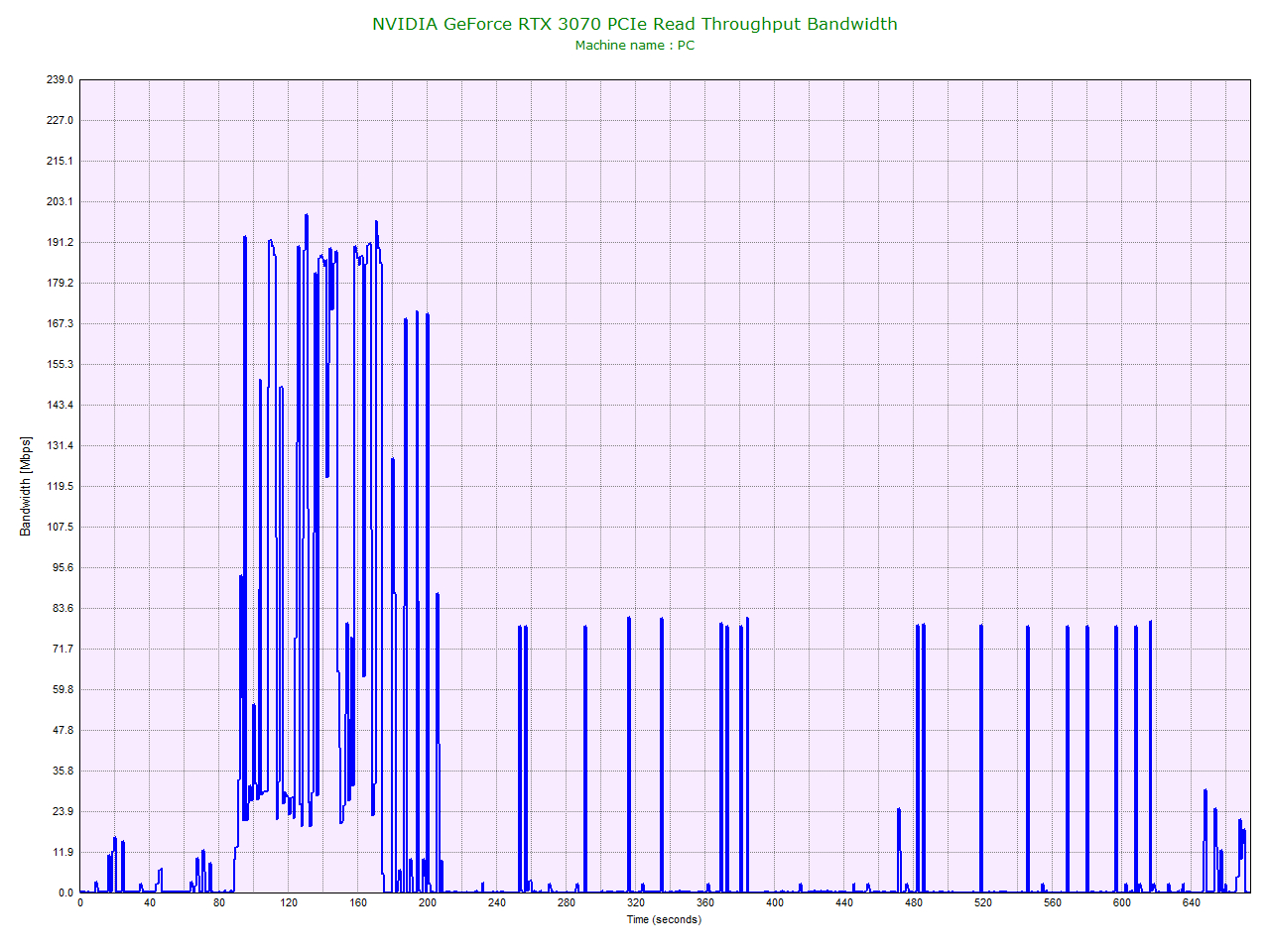Viewport: 1270px width, 952px height.
Task: Click the "Bandwidth [Mbps]" axis label
Action: pyautogui.click(x=26, y=486)
